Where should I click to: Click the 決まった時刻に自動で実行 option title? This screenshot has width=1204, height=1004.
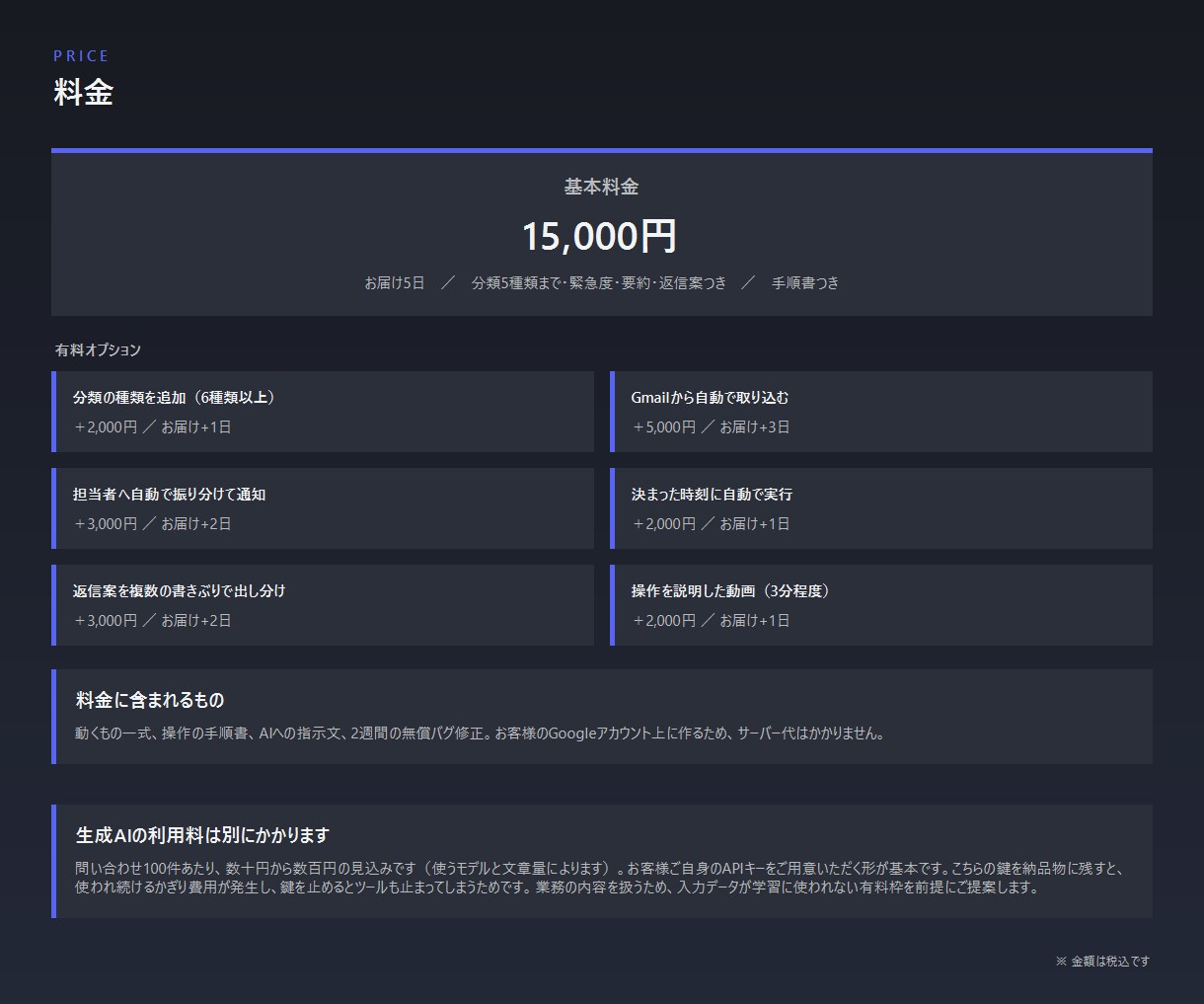coord(712,495)
